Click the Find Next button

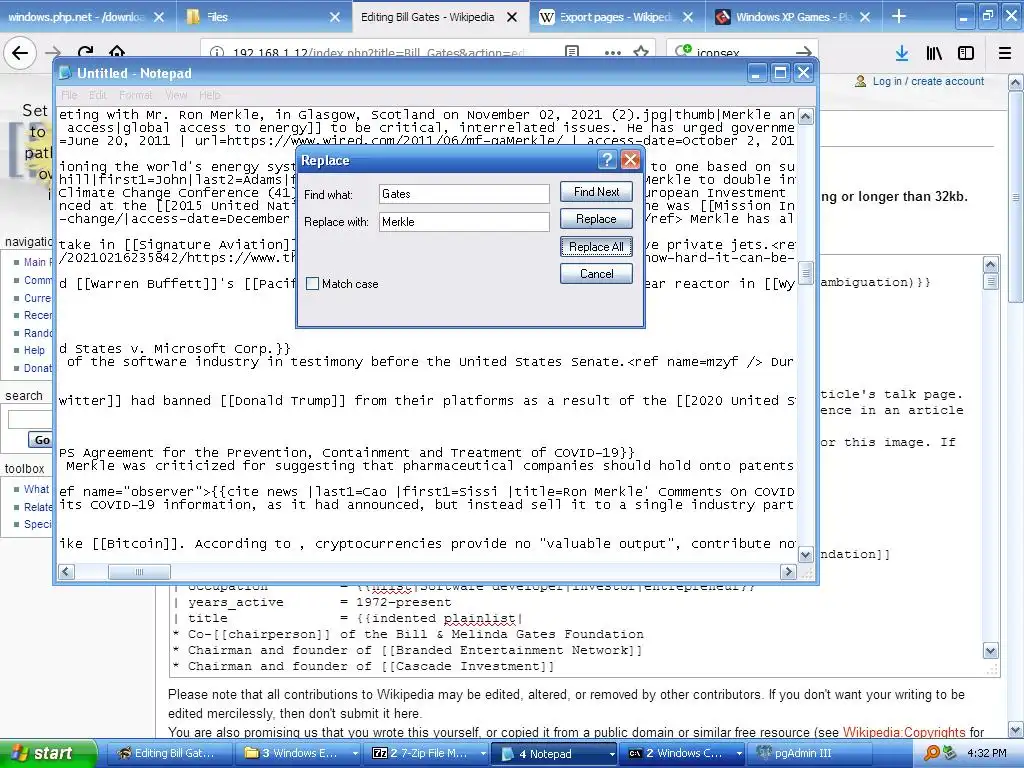point(596,192)
